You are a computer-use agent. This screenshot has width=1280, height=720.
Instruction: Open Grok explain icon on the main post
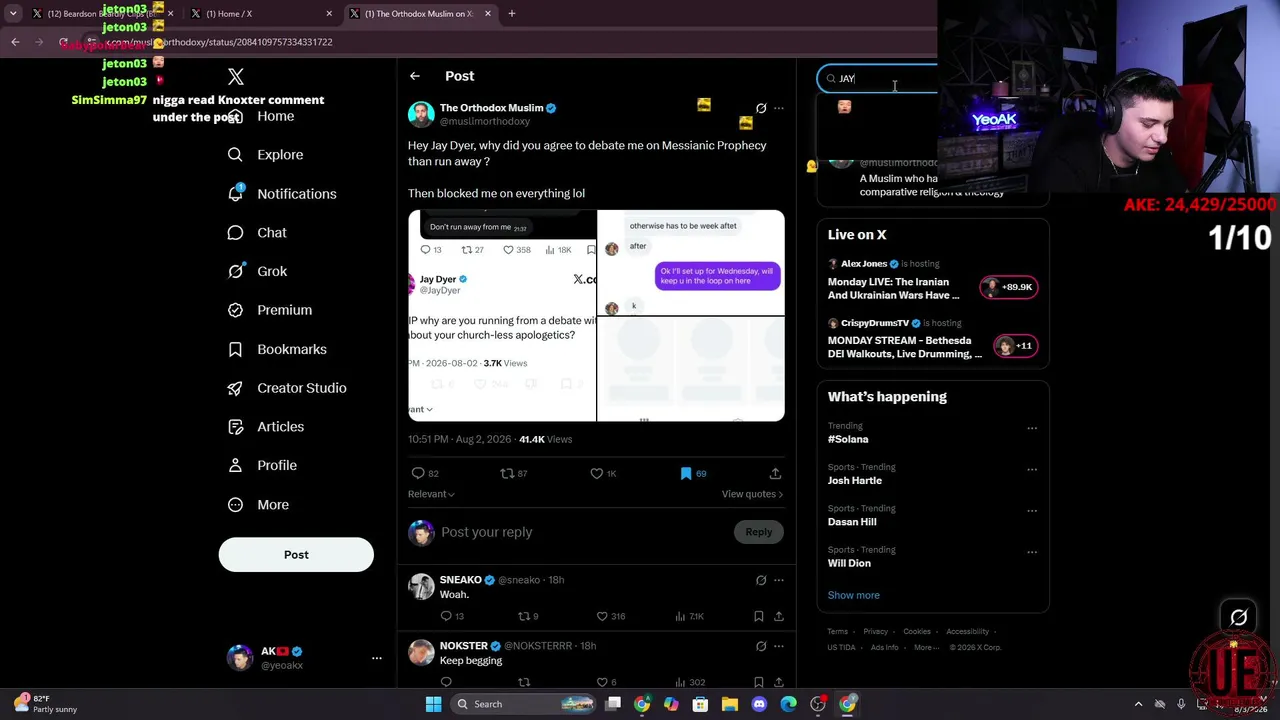click(761, 108)
